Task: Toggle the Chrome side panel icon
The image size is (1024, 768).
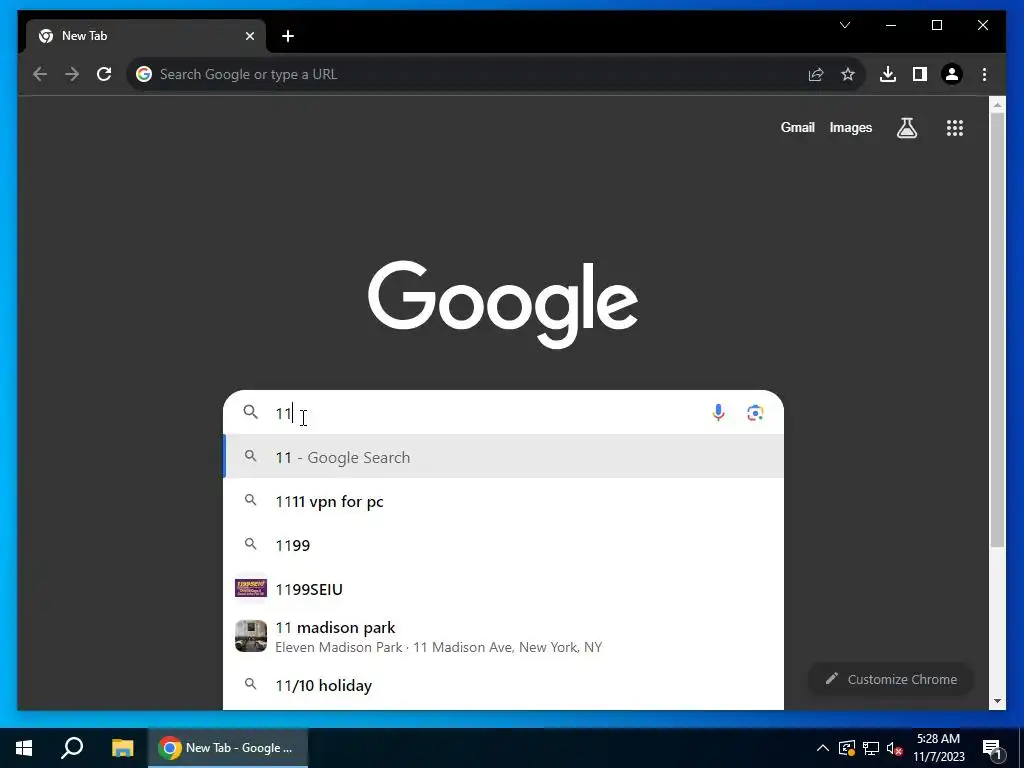Action: [920, 74]
